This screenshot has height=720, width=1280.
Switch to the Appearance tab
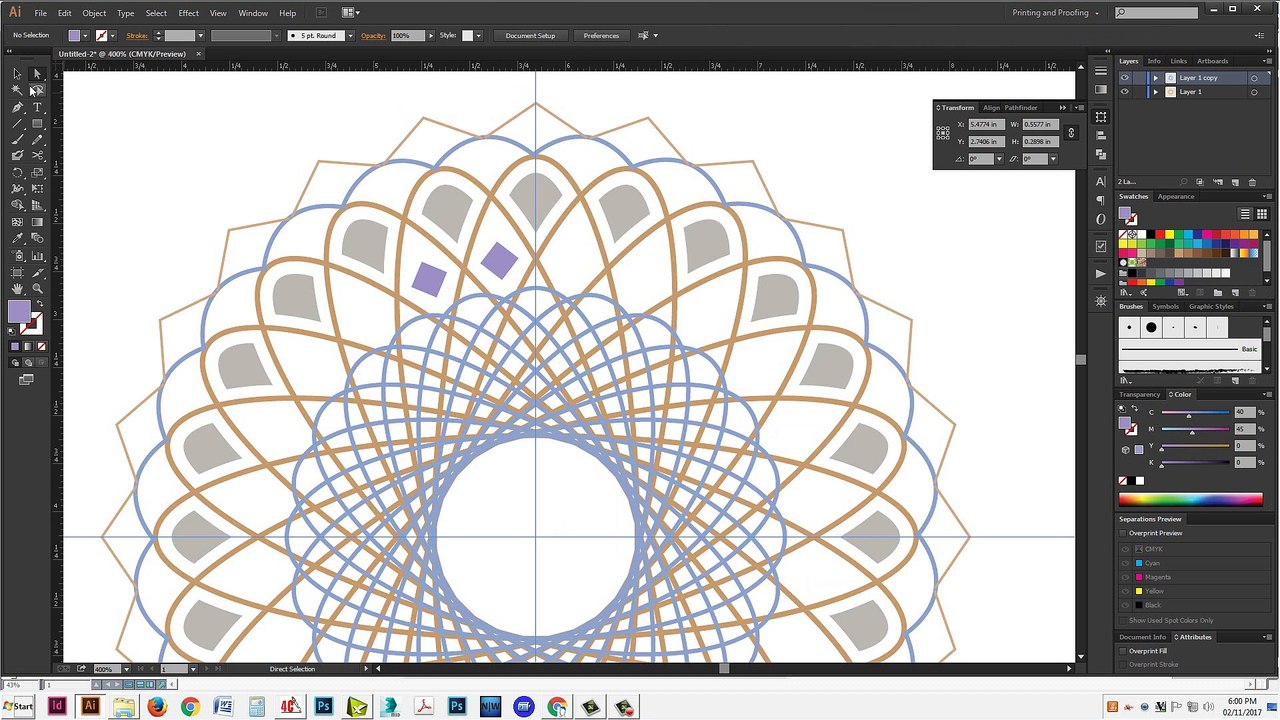1176,197
